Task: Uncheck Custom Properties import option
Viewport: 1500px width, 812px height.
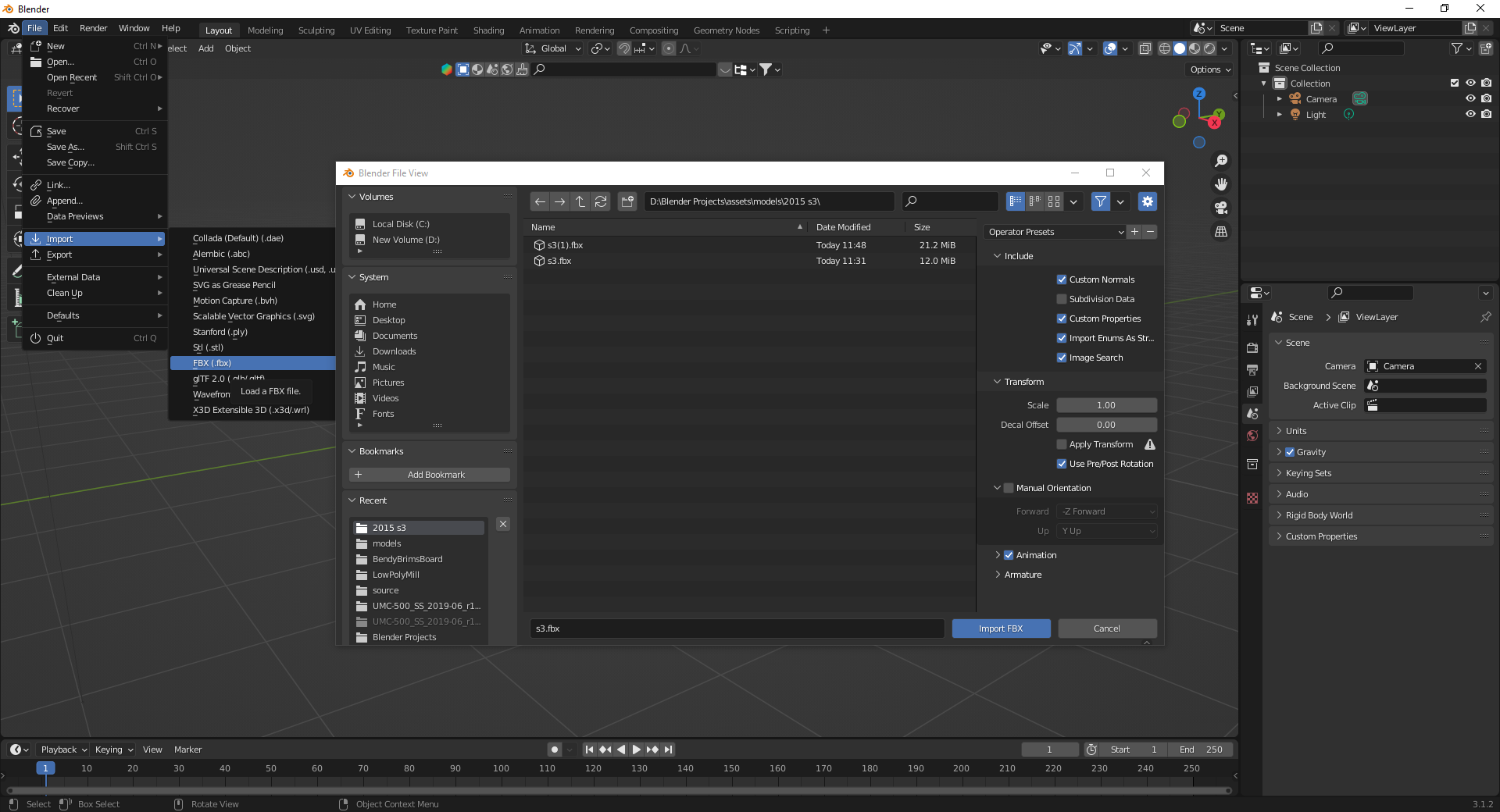Action: click(x=1062, y=319)
